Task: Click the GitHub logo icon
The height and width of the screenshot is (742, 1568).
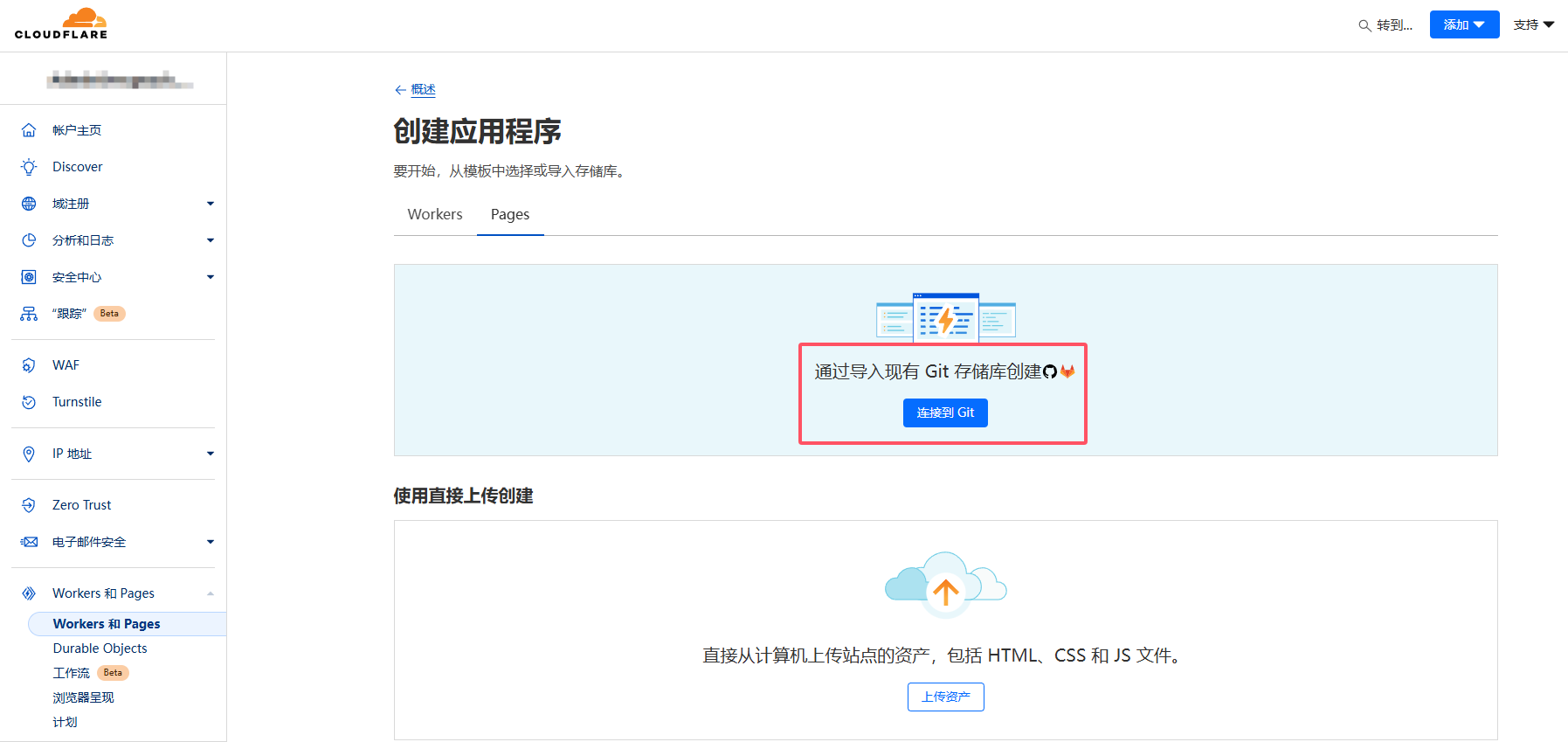Action: (1050, 372)
